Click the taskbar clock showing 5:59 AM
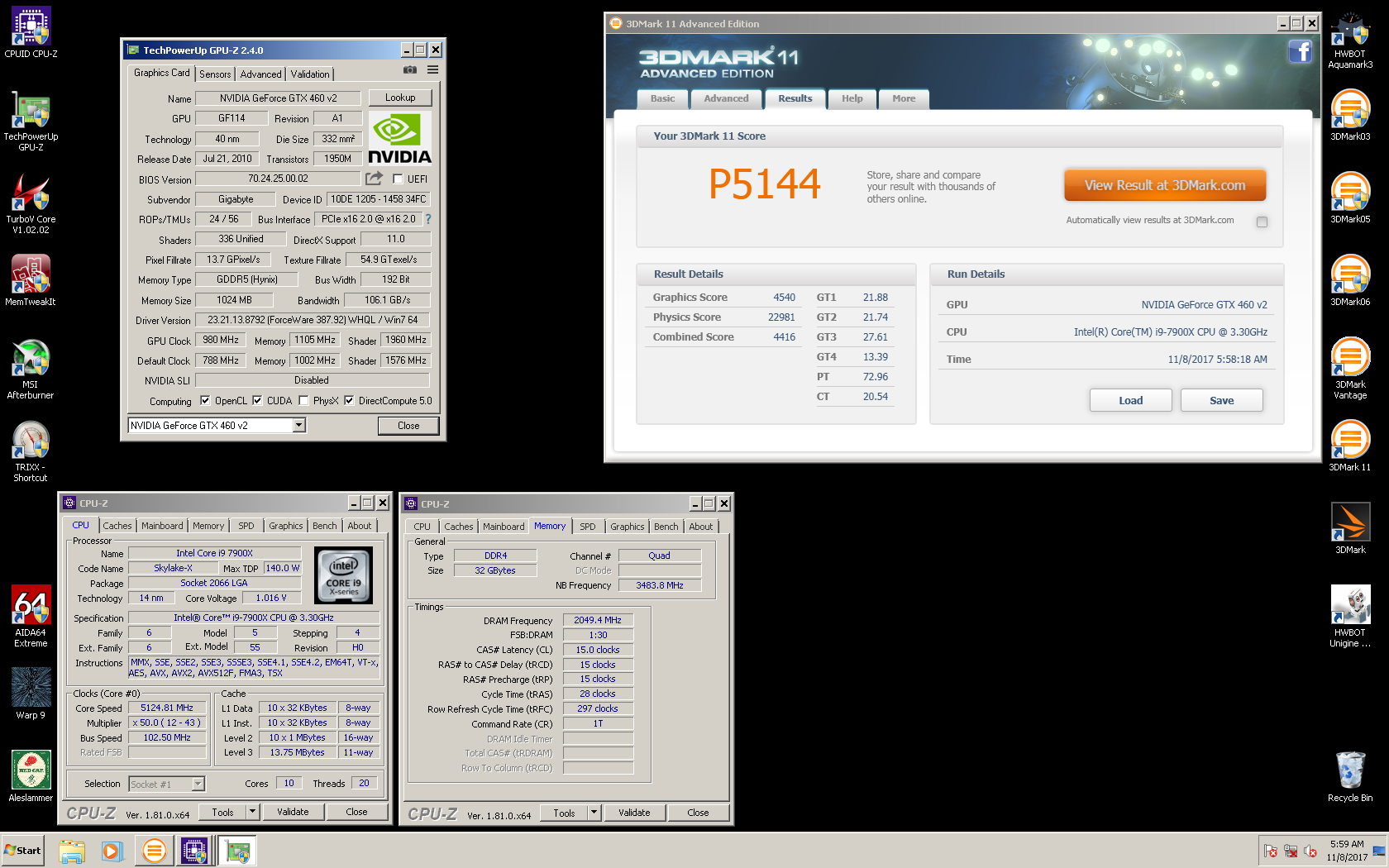 coord(1347,851)
